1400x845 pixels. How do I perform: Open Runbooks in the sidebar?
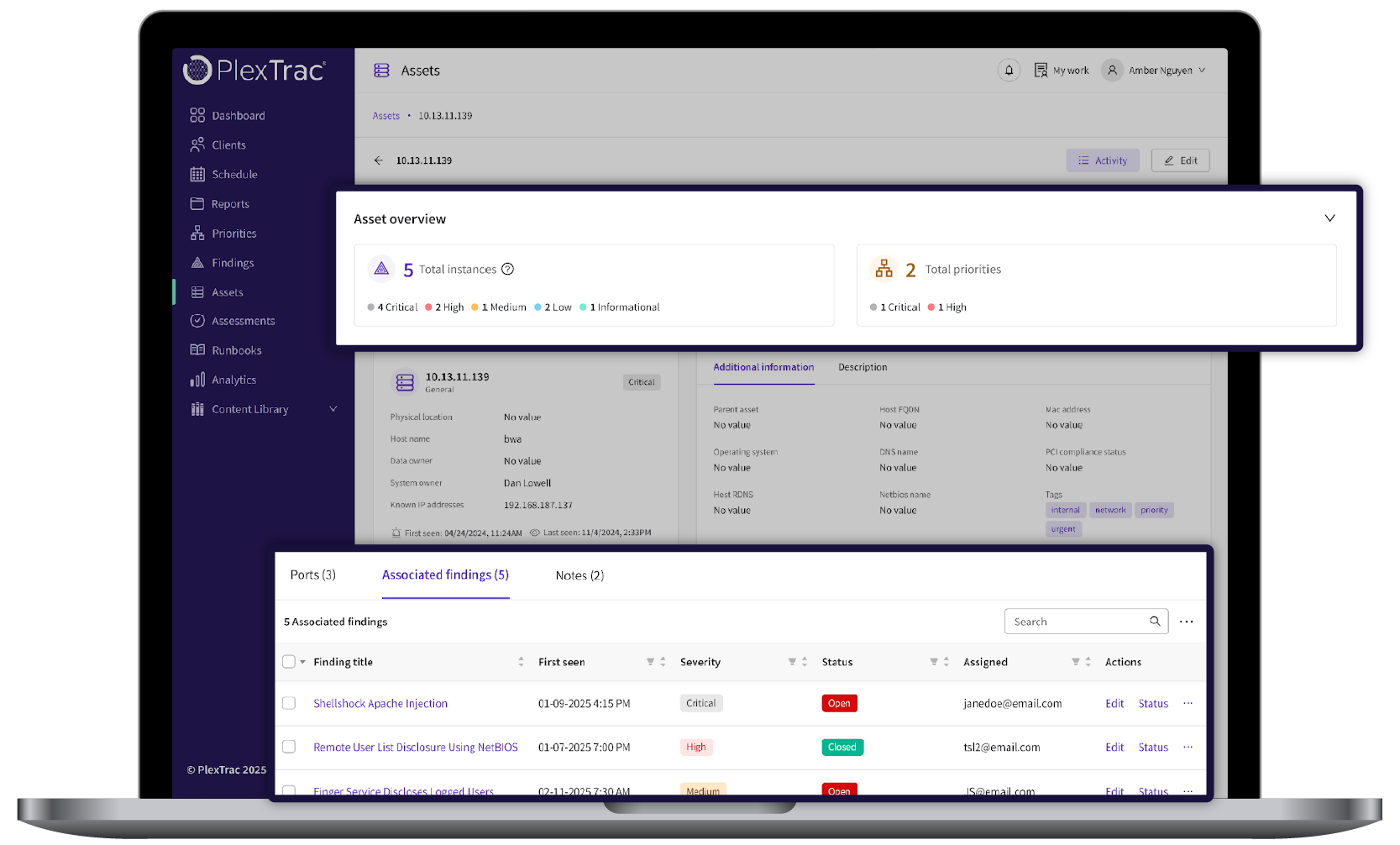point(226,350)
